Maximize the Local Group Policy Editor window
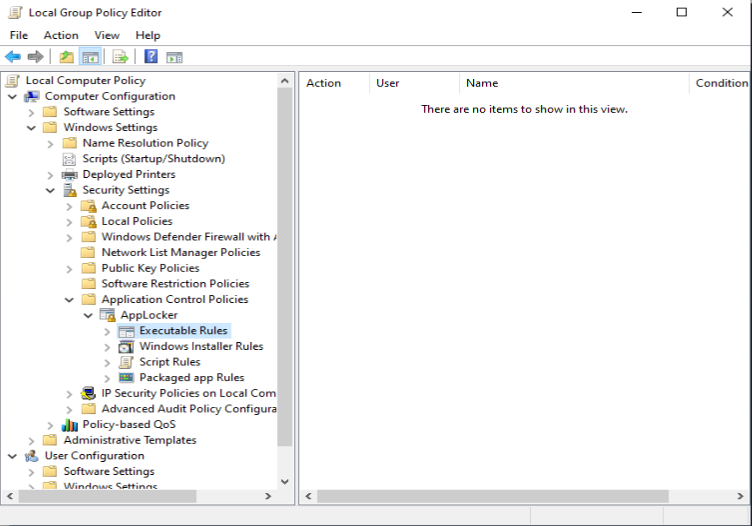 (x=682, y=12)
